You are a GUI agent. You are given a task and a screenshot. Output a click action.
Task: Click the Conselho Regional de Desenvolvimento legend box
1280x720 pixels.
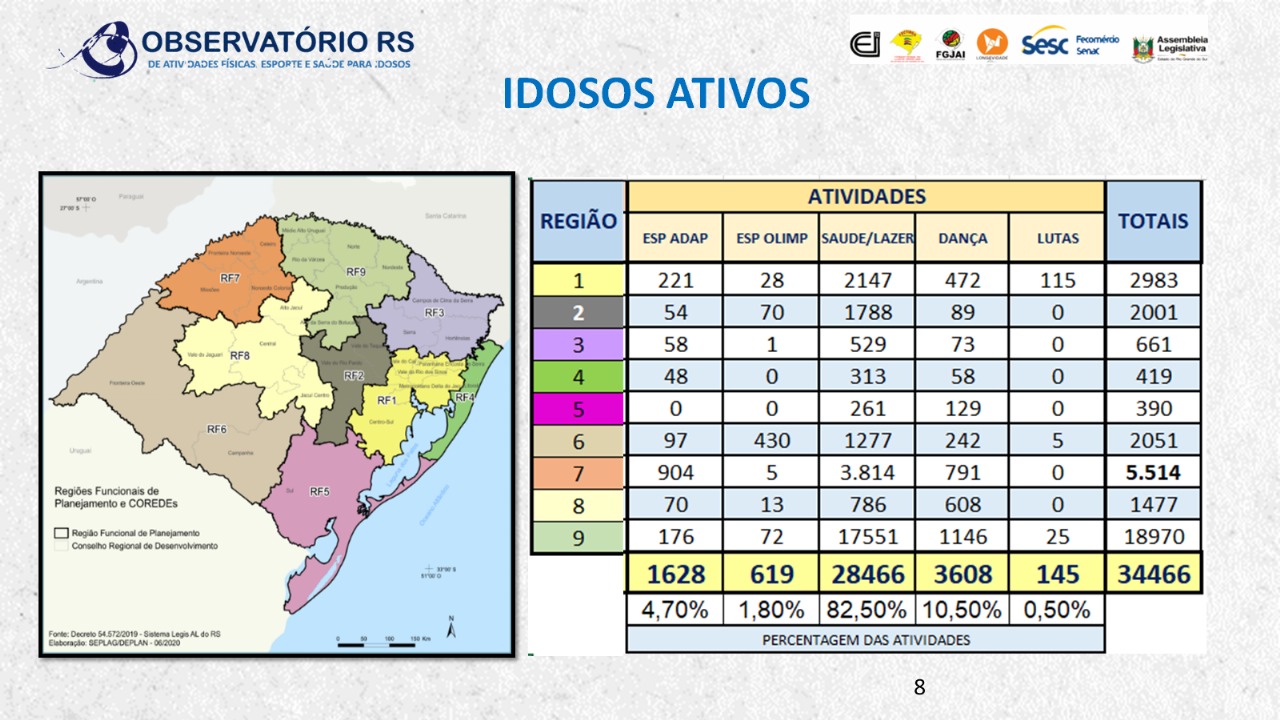(x=59, y=547)
